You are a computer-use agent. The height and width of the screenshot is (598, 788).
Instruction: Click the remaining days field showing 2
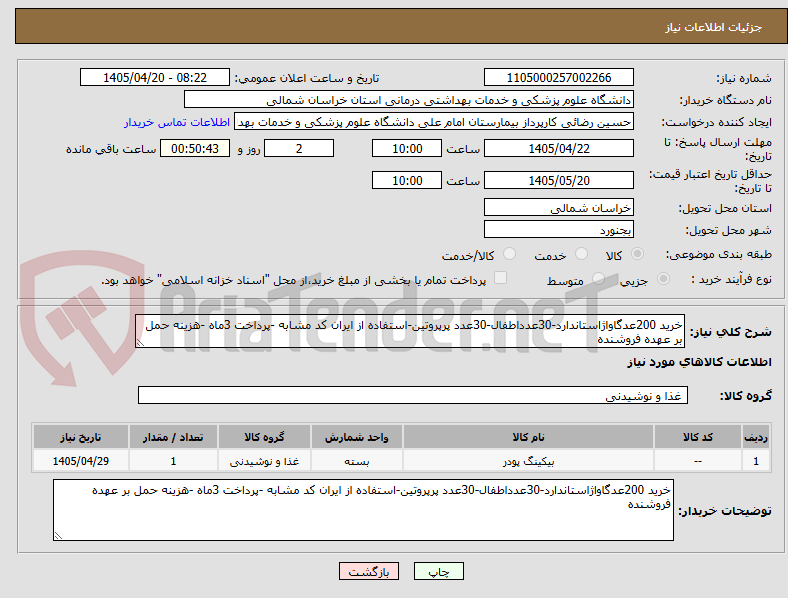(x=299, y=149)
